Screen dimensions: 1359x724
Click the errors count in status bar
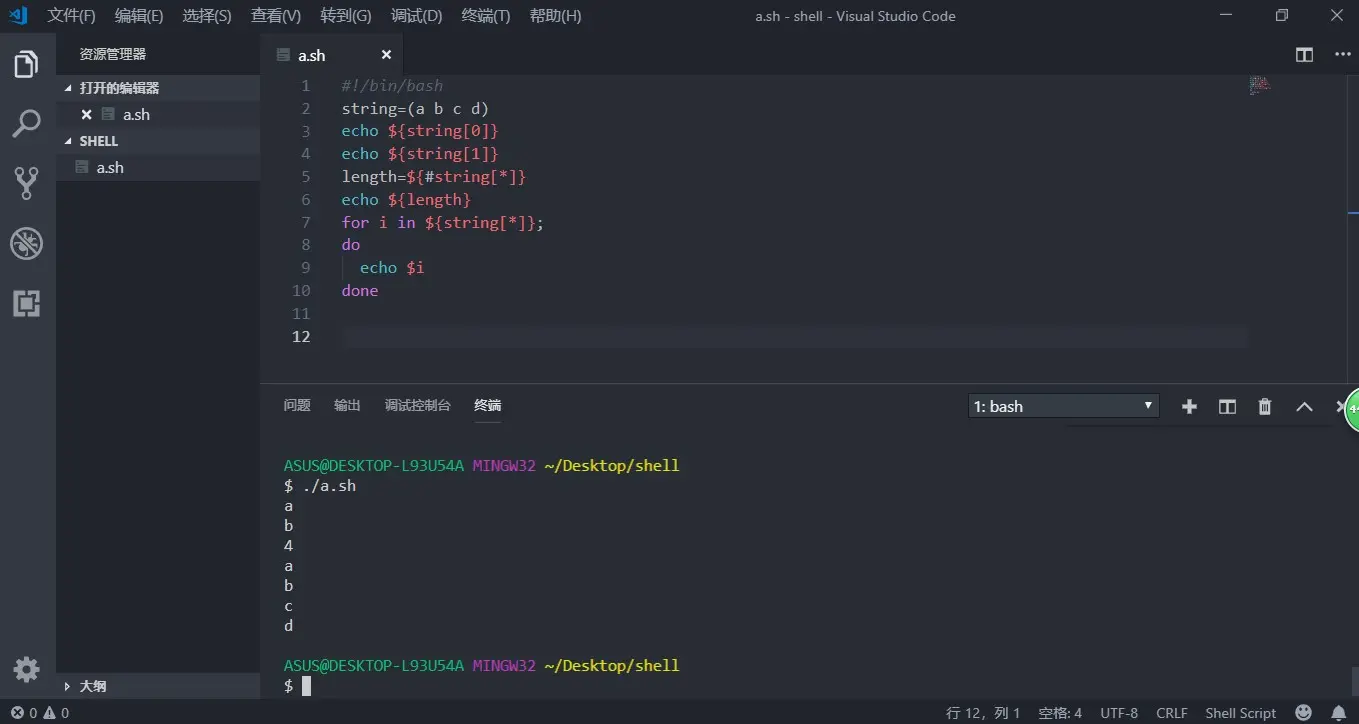click(x=23, y=713)
